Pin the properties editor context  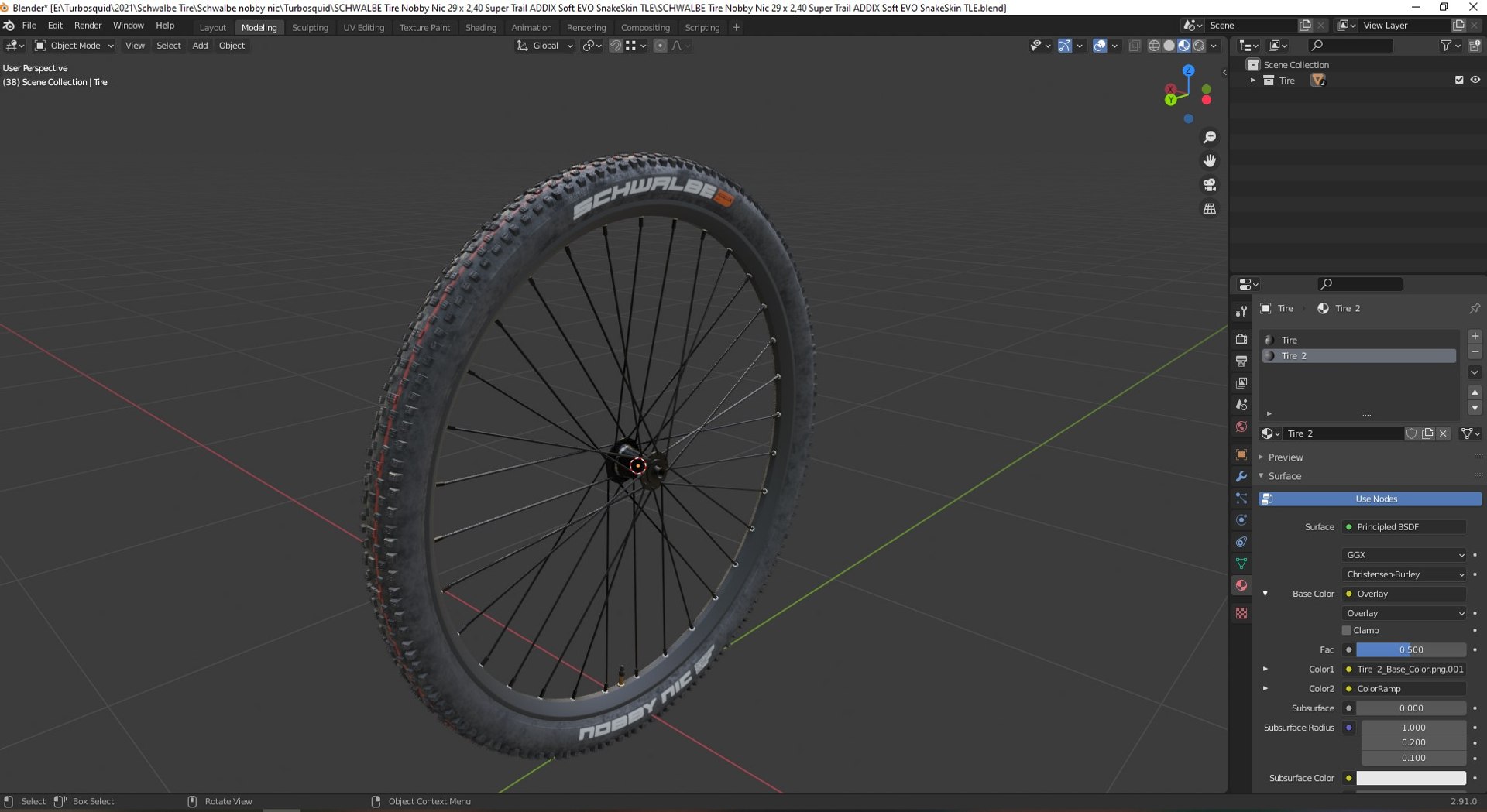coord(1475,308)
